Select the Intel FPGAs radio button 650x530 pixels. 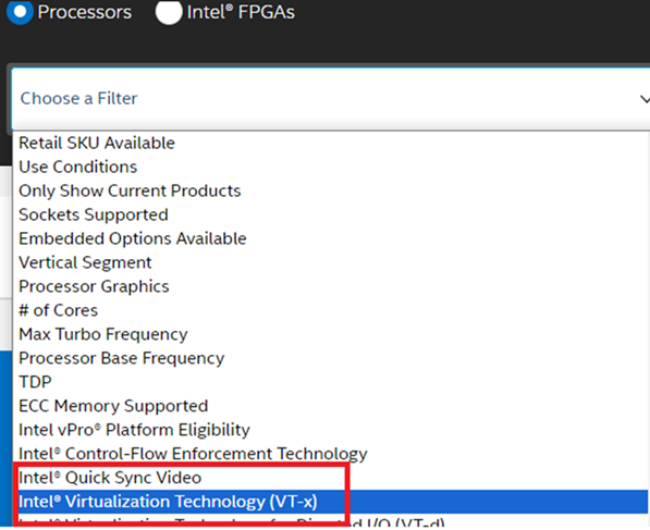(x=169, y=11)
